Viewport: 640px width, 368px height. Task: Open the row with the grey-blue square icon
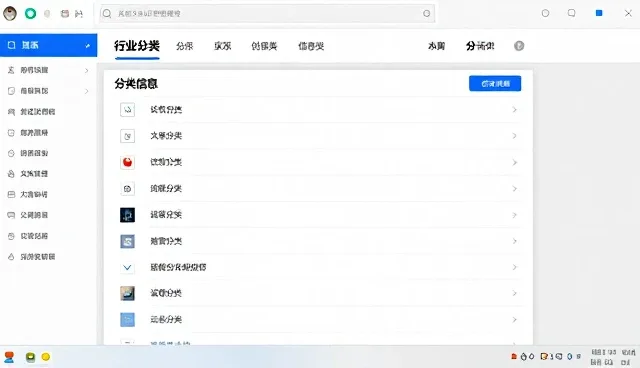point(318,241)
